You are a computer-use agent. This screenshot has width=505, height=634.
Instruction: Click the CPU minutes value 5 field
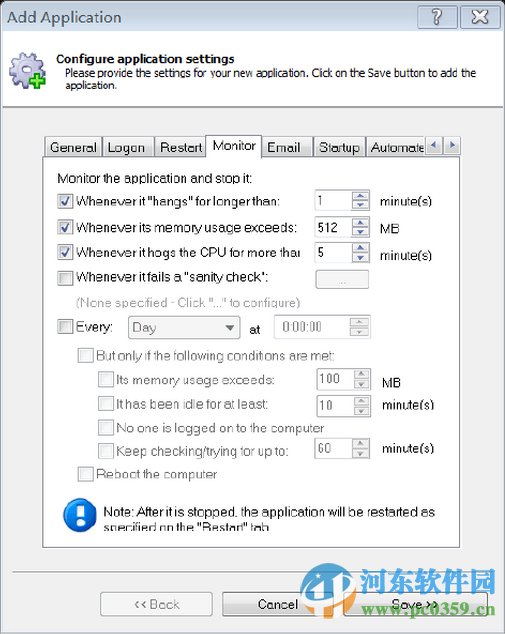pos(333,252)
